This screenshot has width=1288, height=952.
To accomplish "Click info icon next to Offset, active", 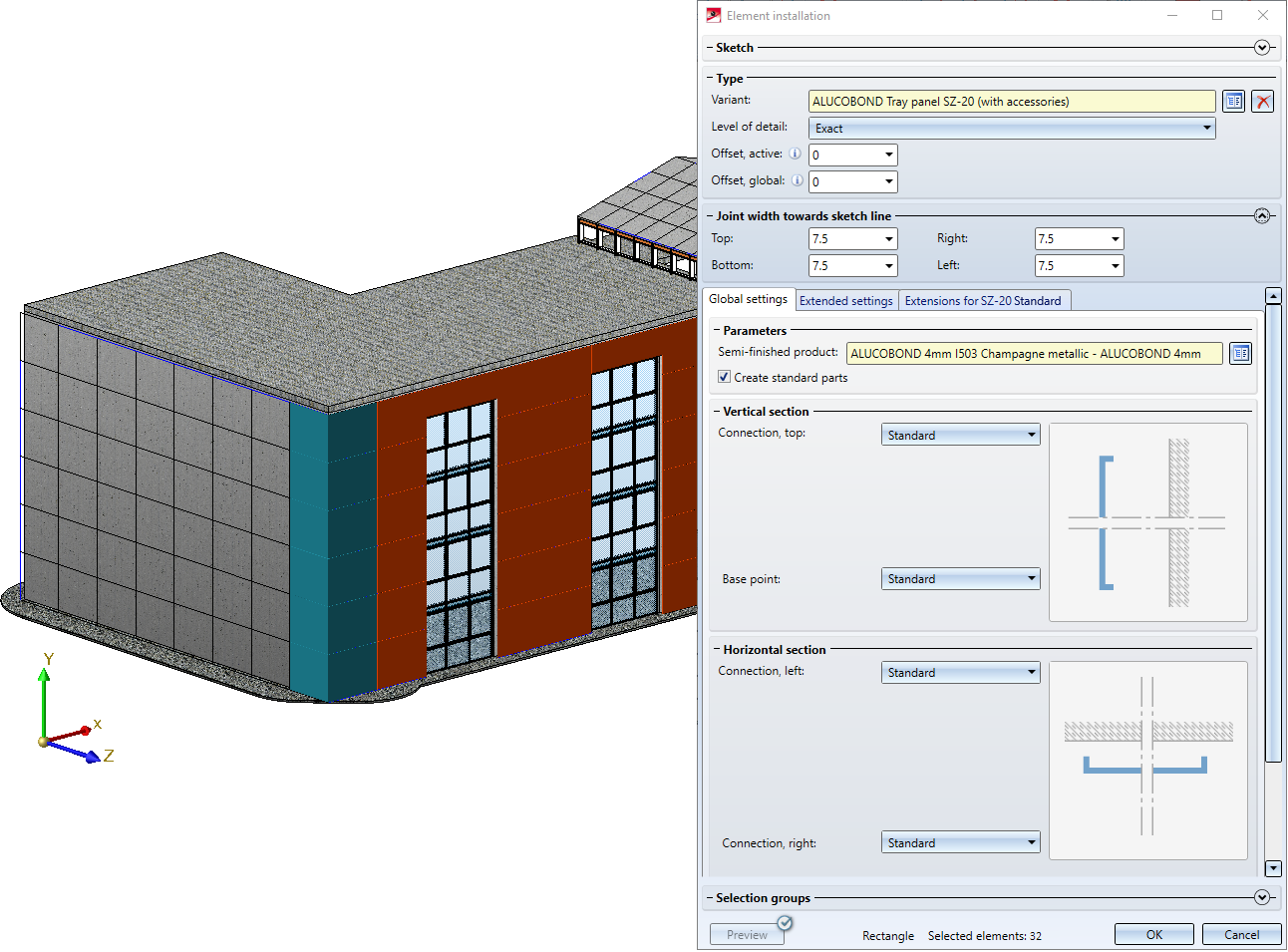I will [x=795, y=154].
